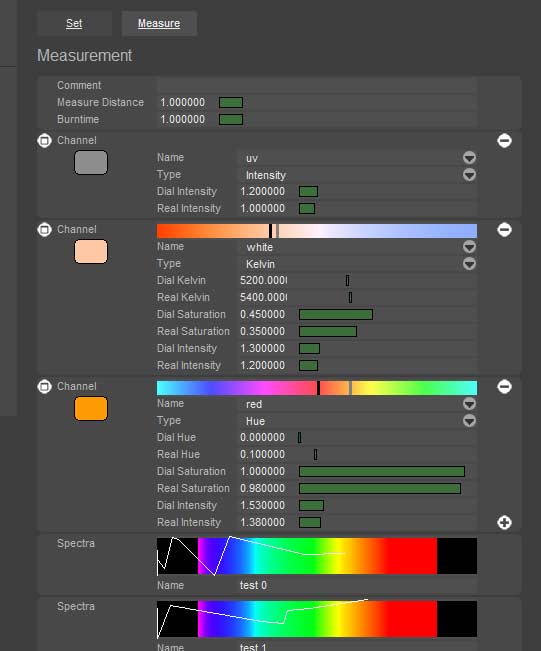Open the white Name dropdown
The height and width of the screenshot is (651, 541).
coord(469,247)
